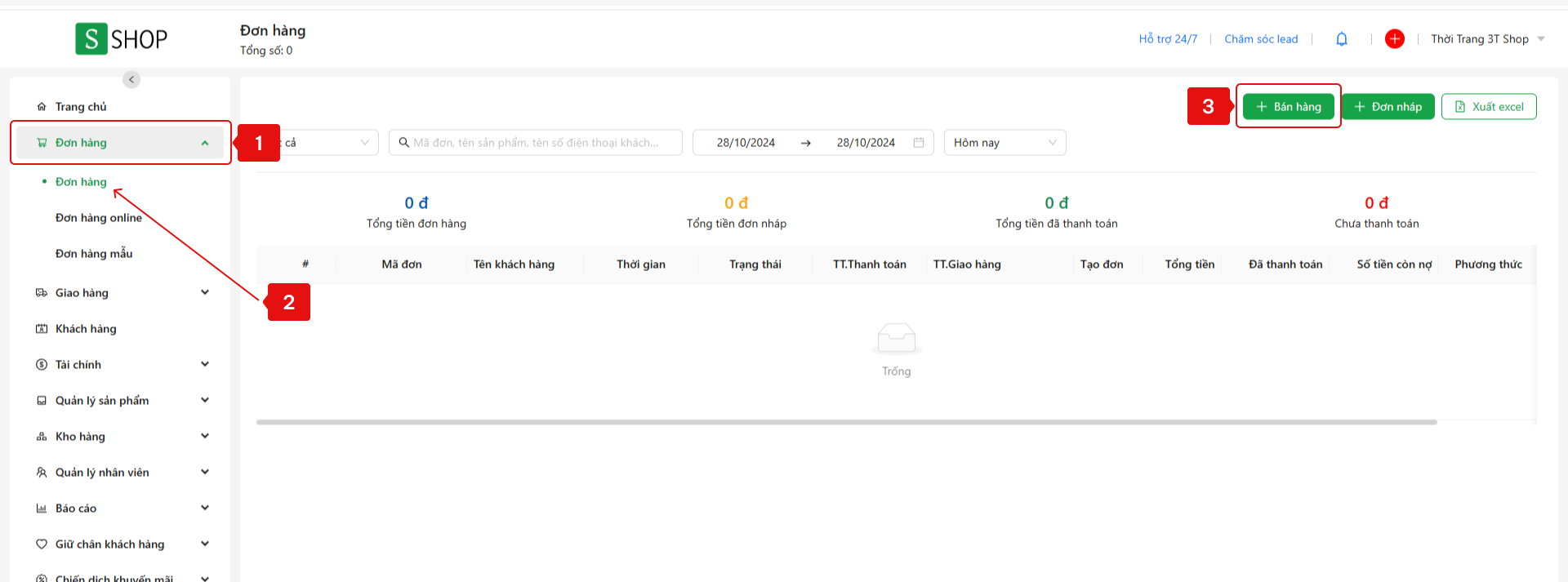Collapse the Đơn hàng menu chevron
The width and height of the screenshot is (1568, 582).
pyautogui.click(x=205, y=143)
